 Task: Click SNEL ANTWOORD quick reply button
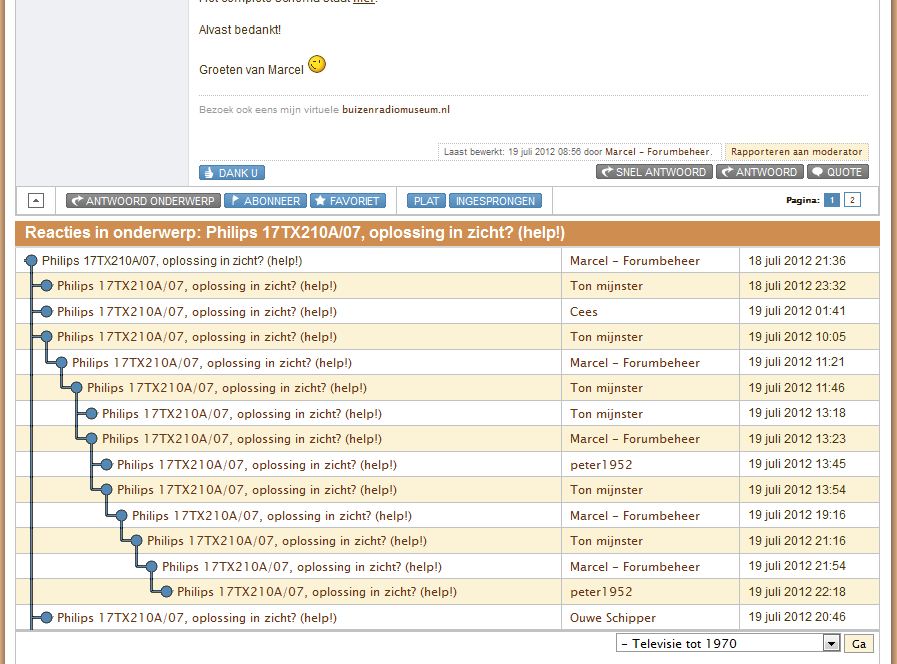654,172
